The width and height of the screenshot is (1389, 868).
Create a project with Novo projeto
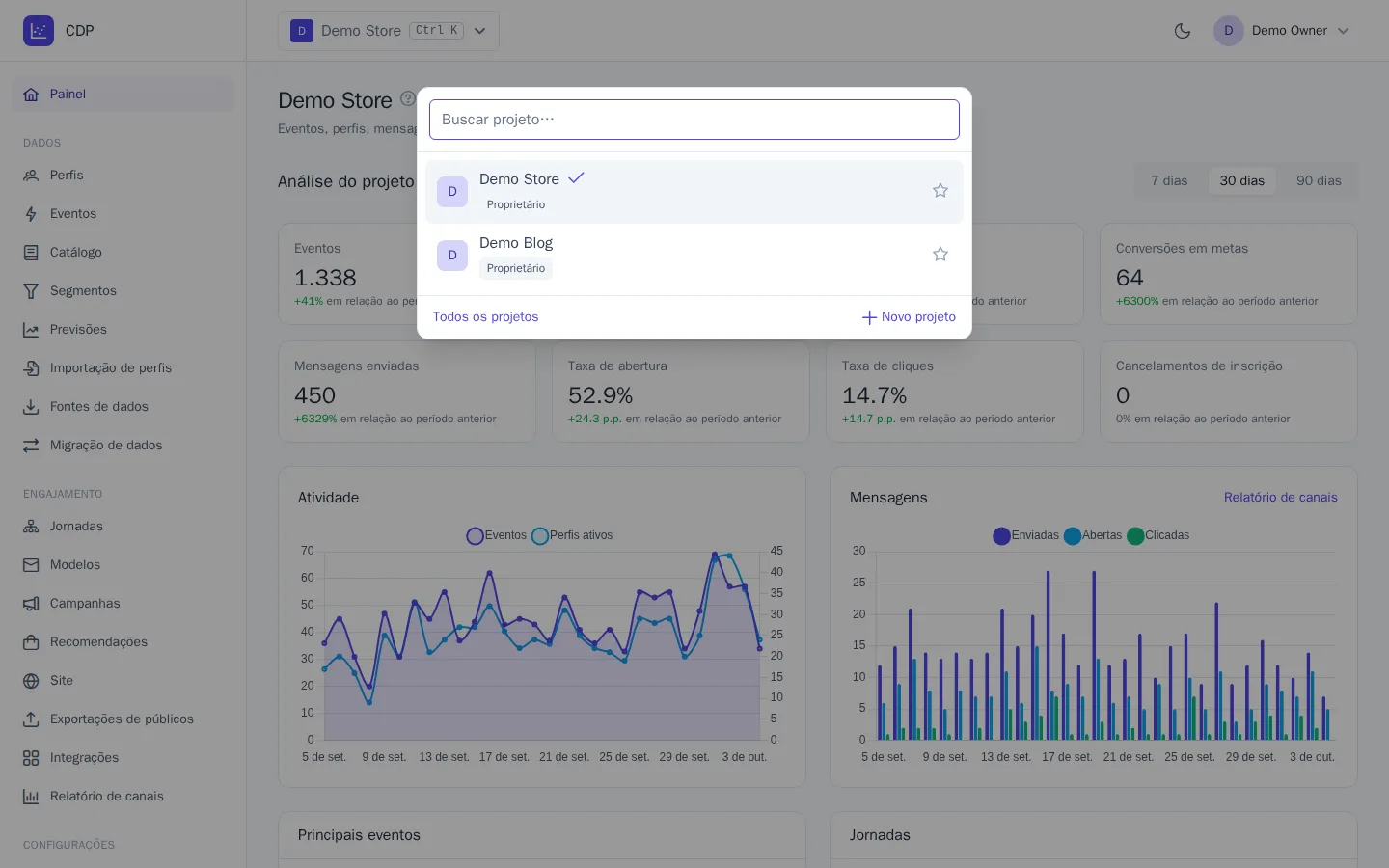coord(909,317)
